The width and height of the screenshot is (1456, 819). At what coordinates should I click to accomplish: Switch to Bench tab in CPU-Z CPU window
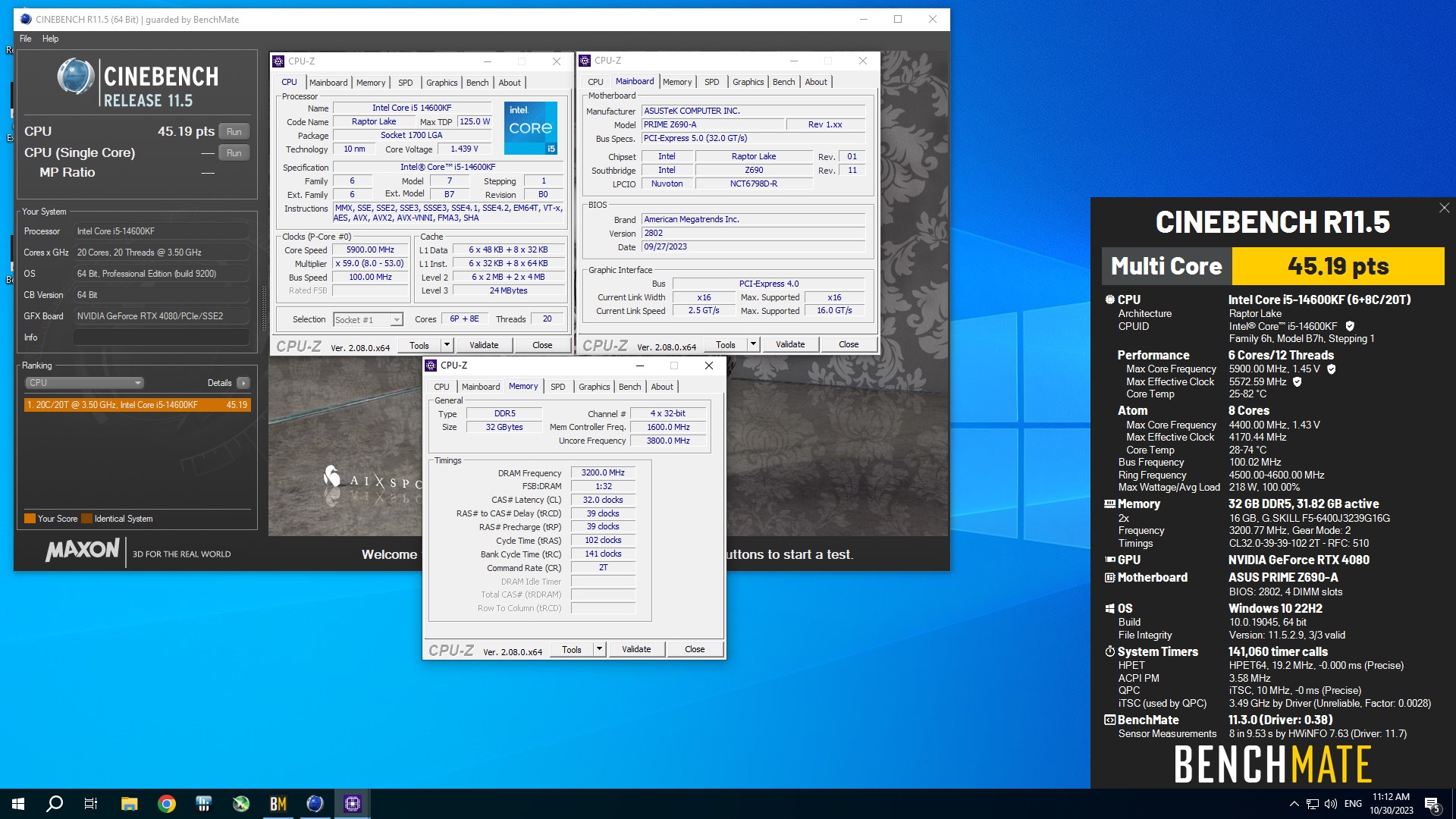coord(477,83)
